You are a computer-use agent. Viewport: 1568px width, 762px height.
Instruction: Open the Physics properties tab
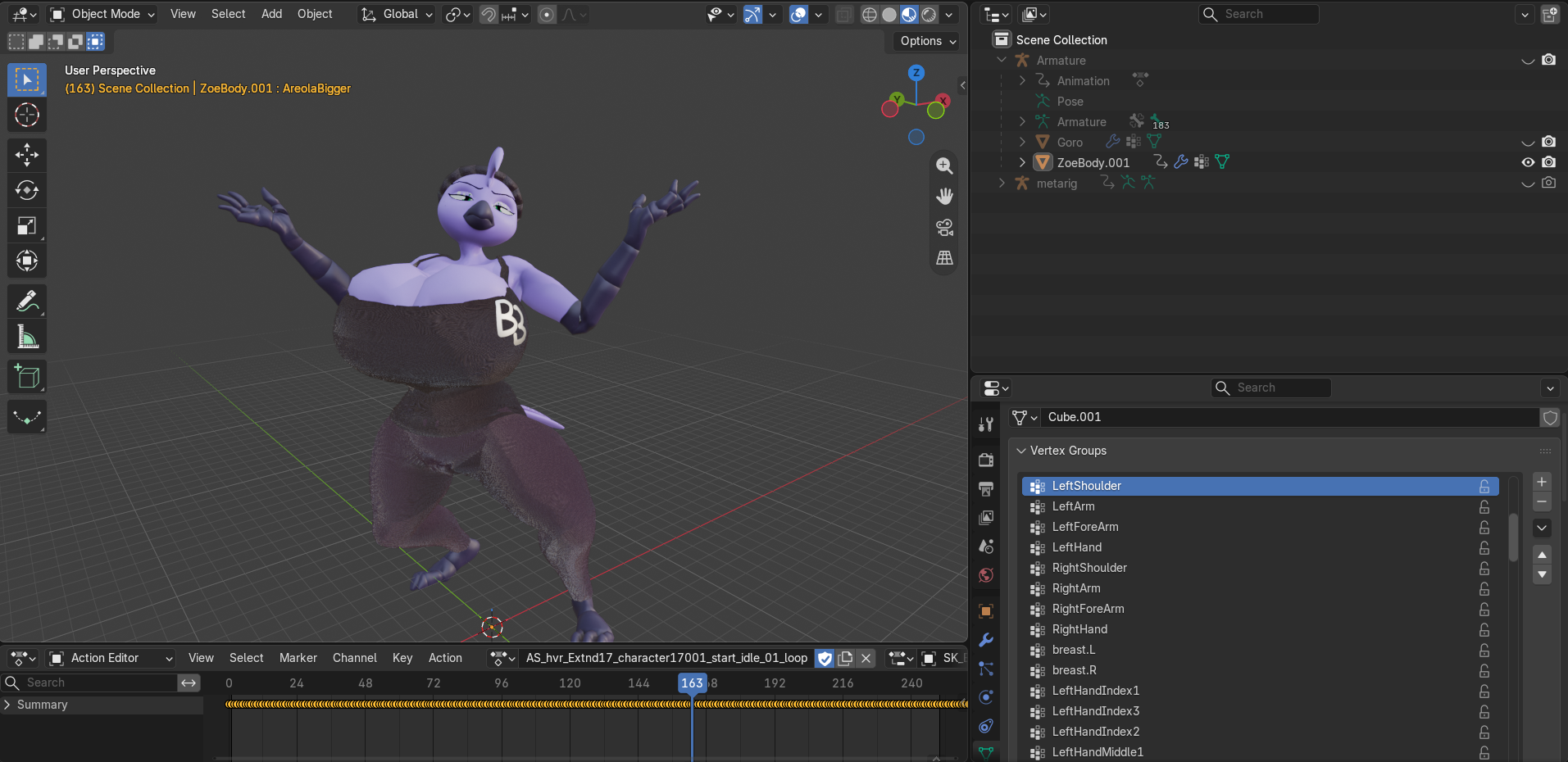986,697
